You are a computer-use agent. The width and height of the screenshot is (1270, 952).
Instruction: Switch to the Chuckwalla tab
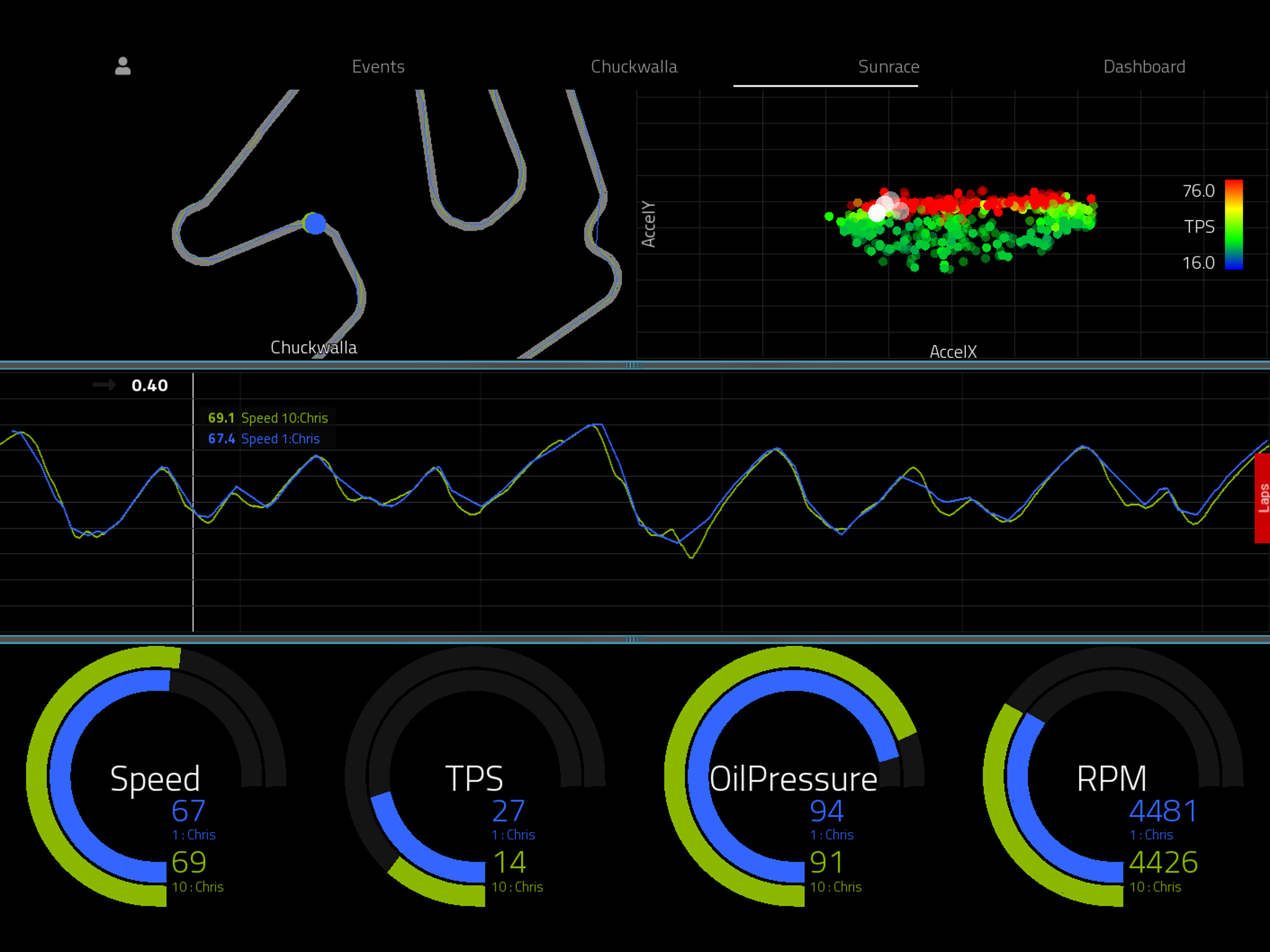634,66
